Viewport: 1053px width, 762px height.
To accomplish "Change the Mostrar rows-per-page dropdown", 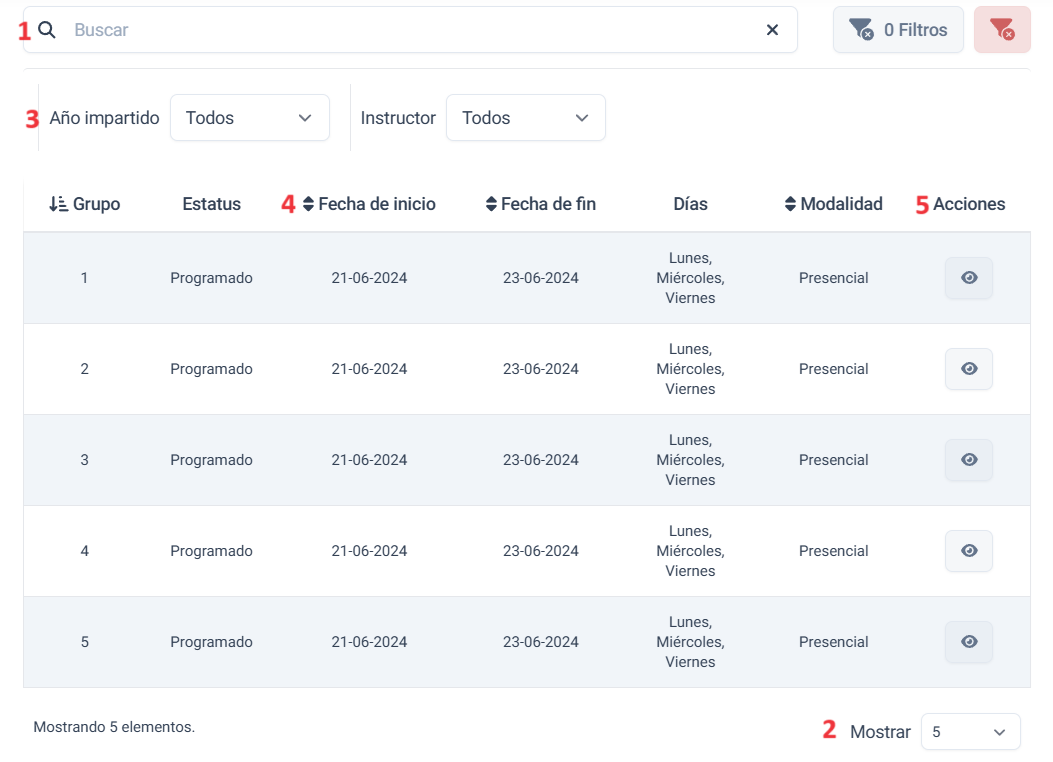I will [x=970, y=732].
